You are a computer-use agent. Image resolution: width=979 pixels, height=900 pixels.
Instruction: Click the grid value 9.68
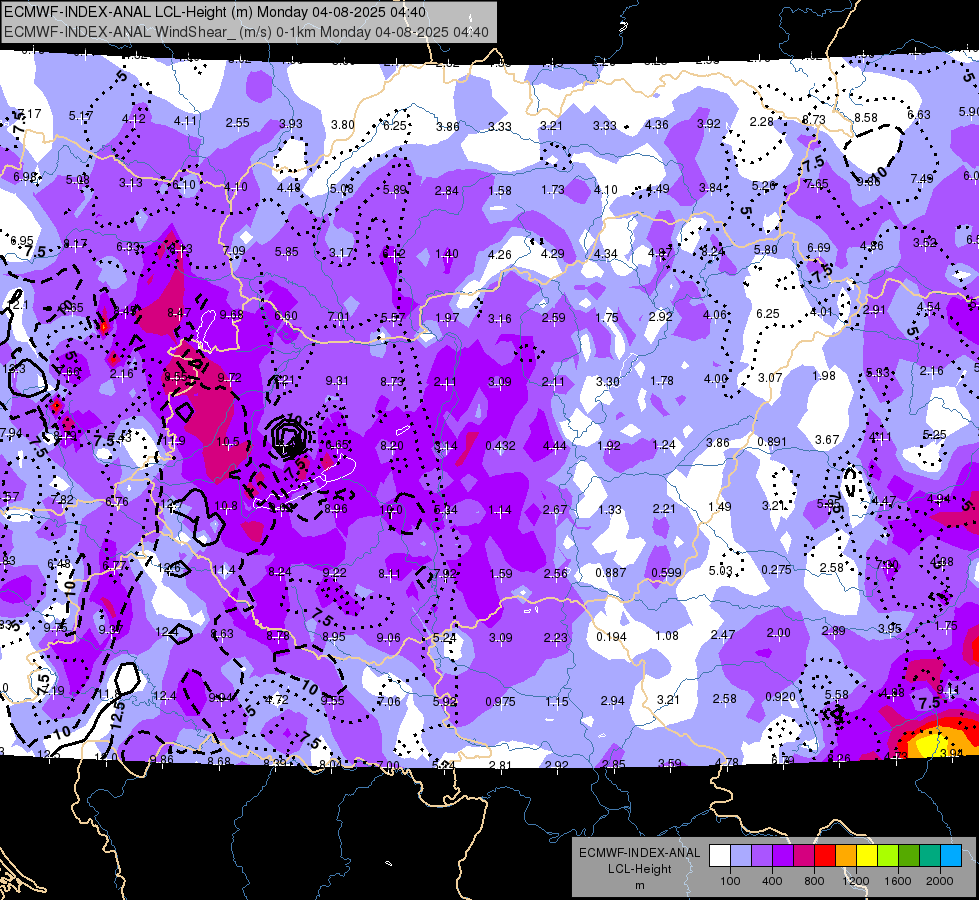click(x=232, y=314)
